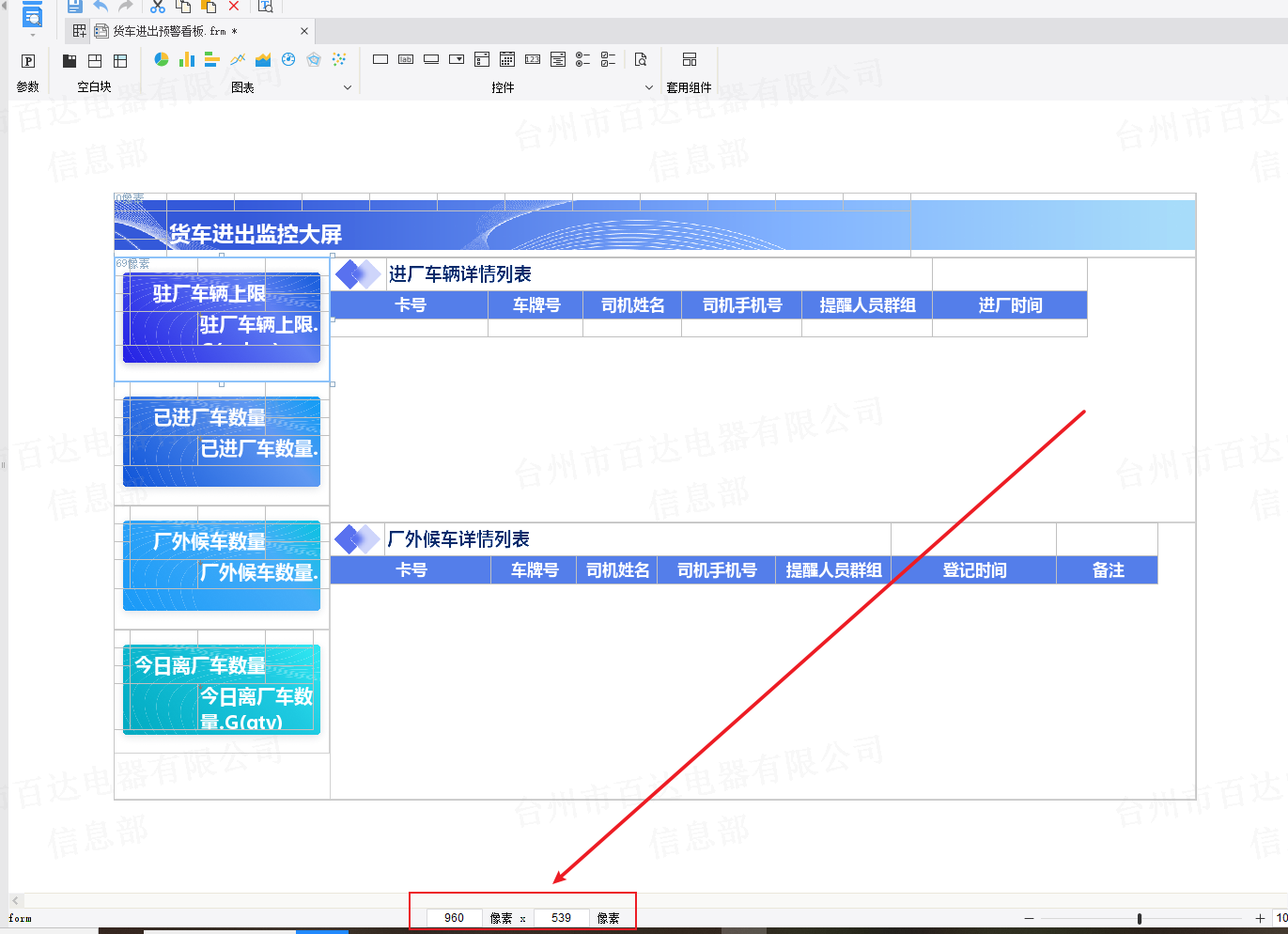Click the zoom out minus button
This screenshot has width=1288, height=934.
[x=1030, y=918]
